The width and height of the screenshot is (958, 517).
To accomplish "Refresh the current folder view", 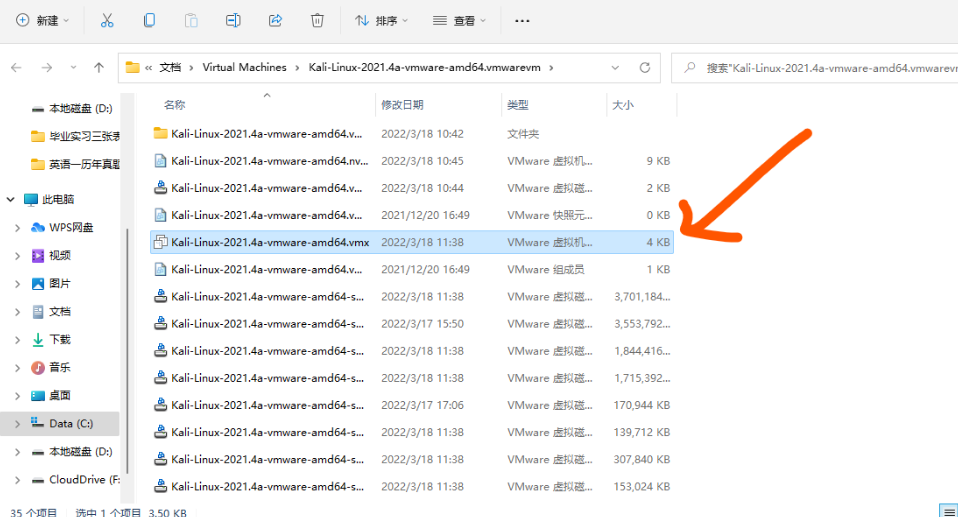I will [x=645, y=68].
